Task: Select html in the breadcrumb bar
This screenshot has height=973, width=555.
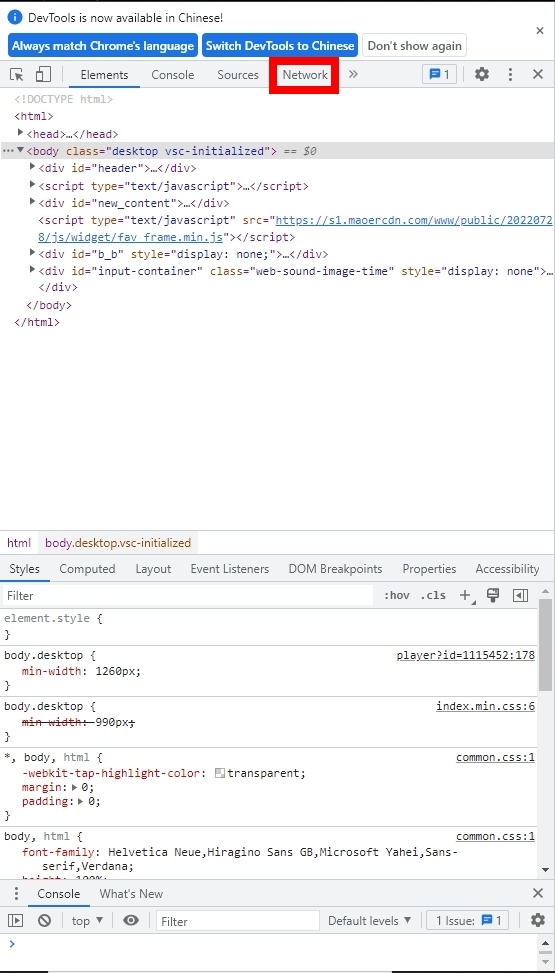Action: click(19, 543)
